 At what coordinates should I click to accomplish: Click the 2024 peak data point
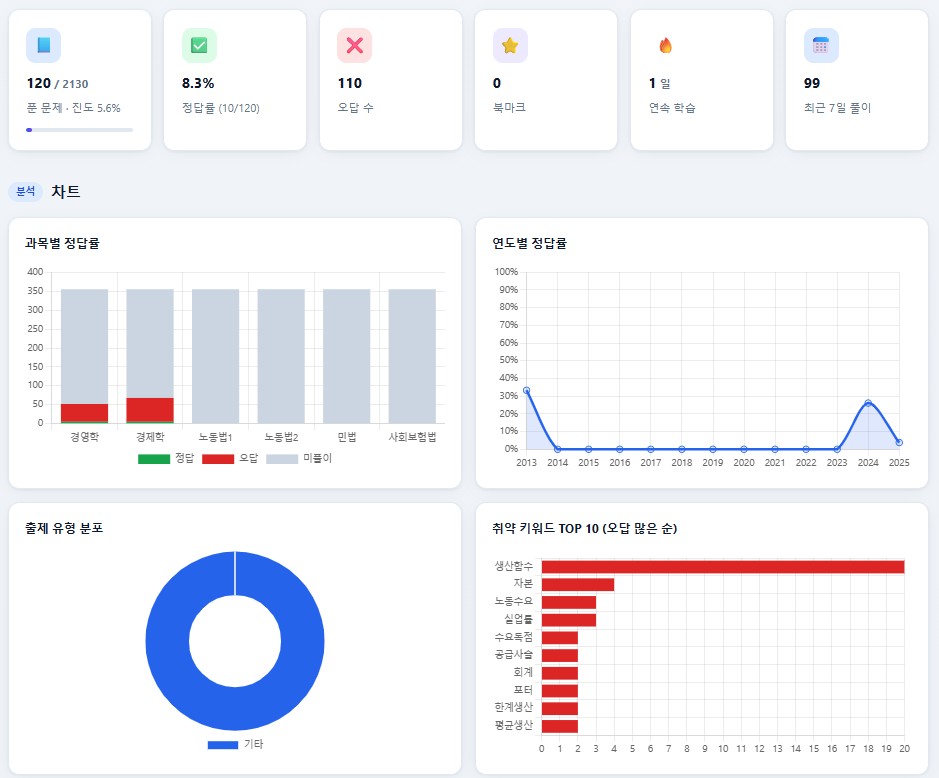click(868, 403)
